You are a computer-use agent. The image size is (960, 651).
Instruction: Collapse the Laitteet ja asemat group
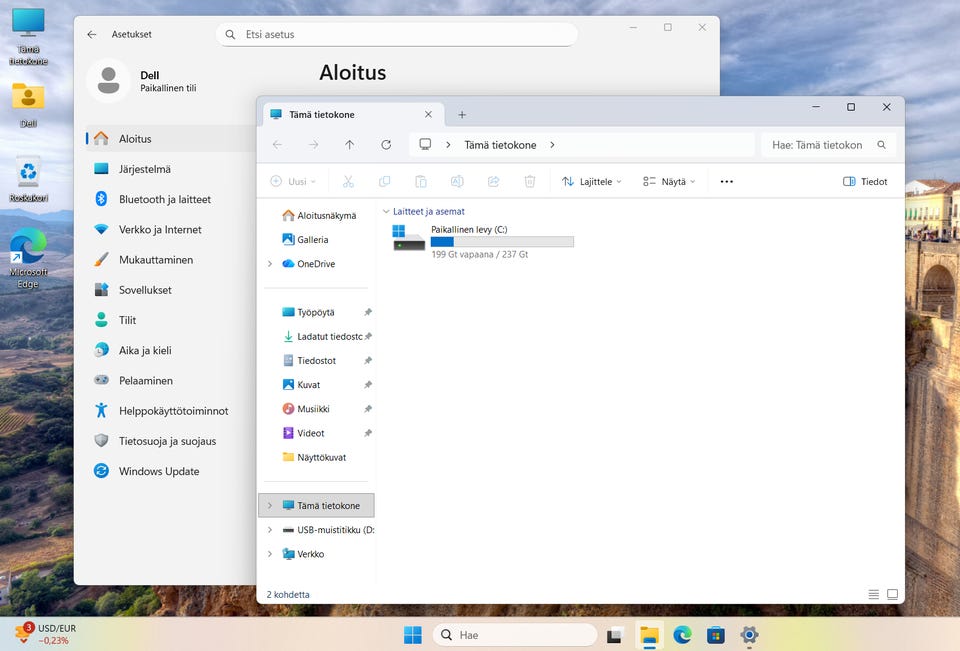tap(386, 211)
